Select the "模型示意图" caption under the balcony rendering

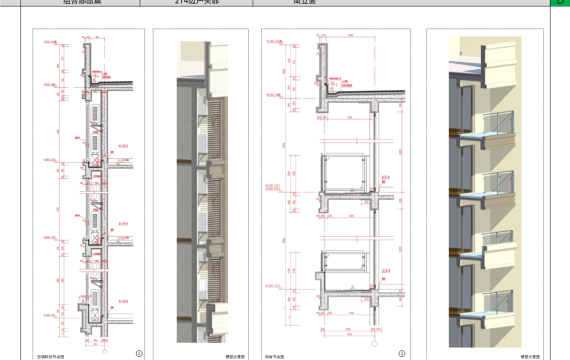click(x=530, y=357)
